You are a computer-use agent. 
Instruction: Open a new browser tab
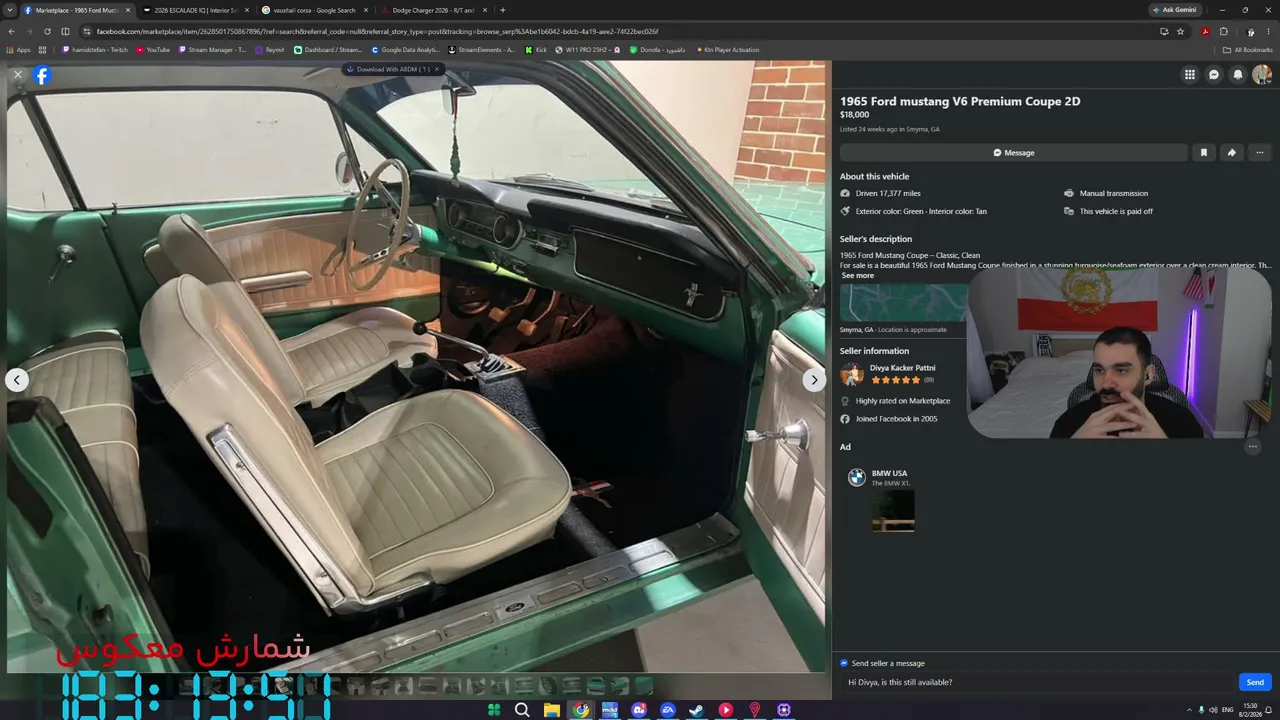click(x=502, y=10)
